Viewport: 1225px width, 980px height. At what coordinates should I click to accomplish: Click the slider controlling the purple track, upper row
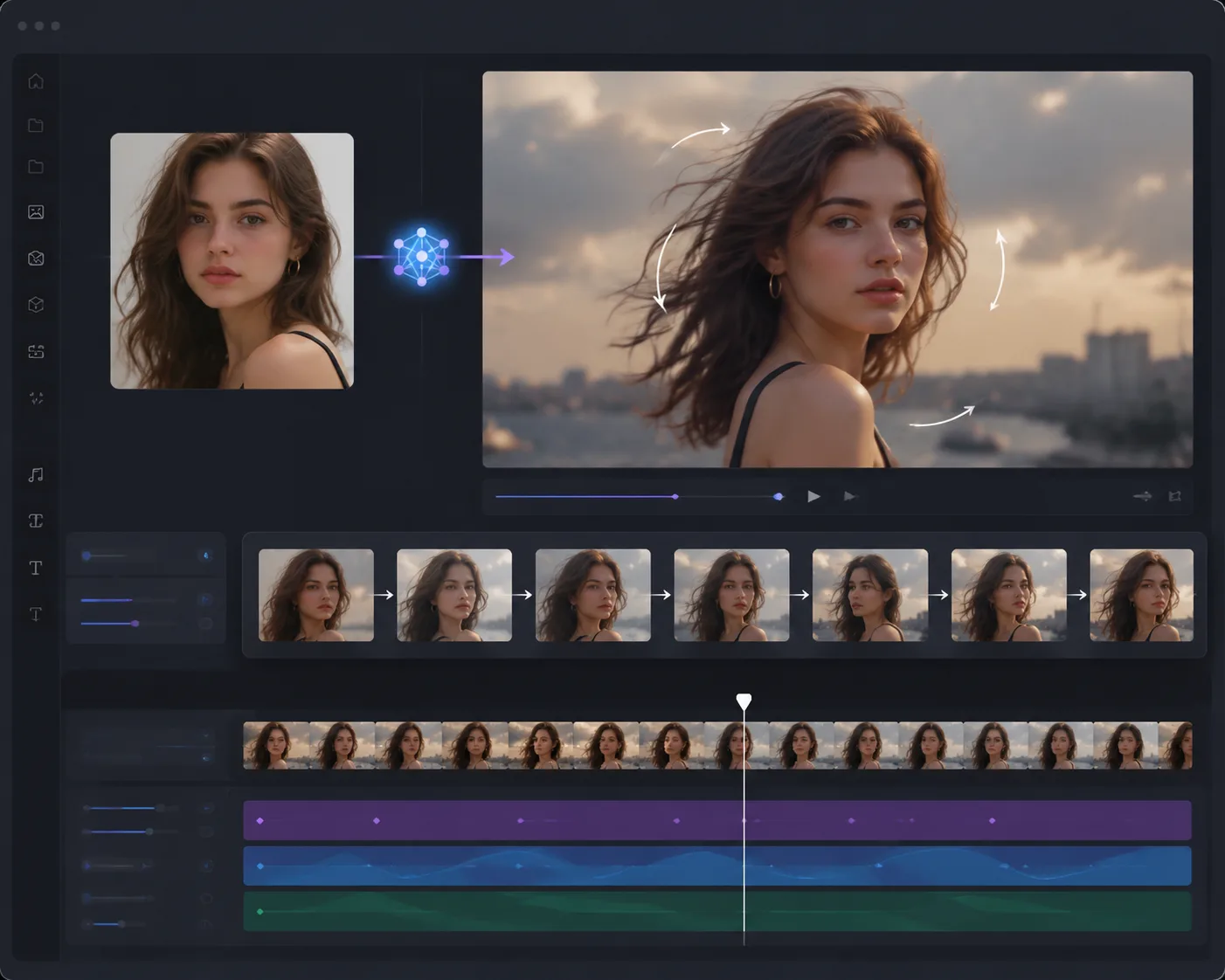[131, 808]
